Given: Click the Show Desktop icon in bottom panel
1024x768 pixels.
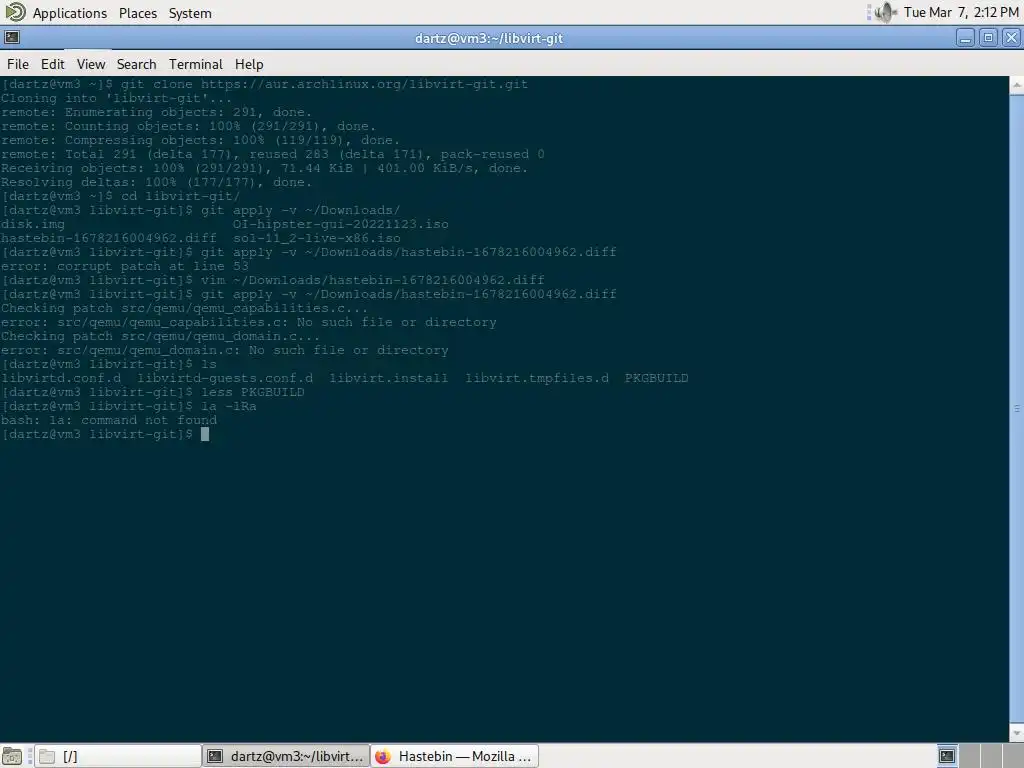Looking at the screenshot, I should 12,756.
